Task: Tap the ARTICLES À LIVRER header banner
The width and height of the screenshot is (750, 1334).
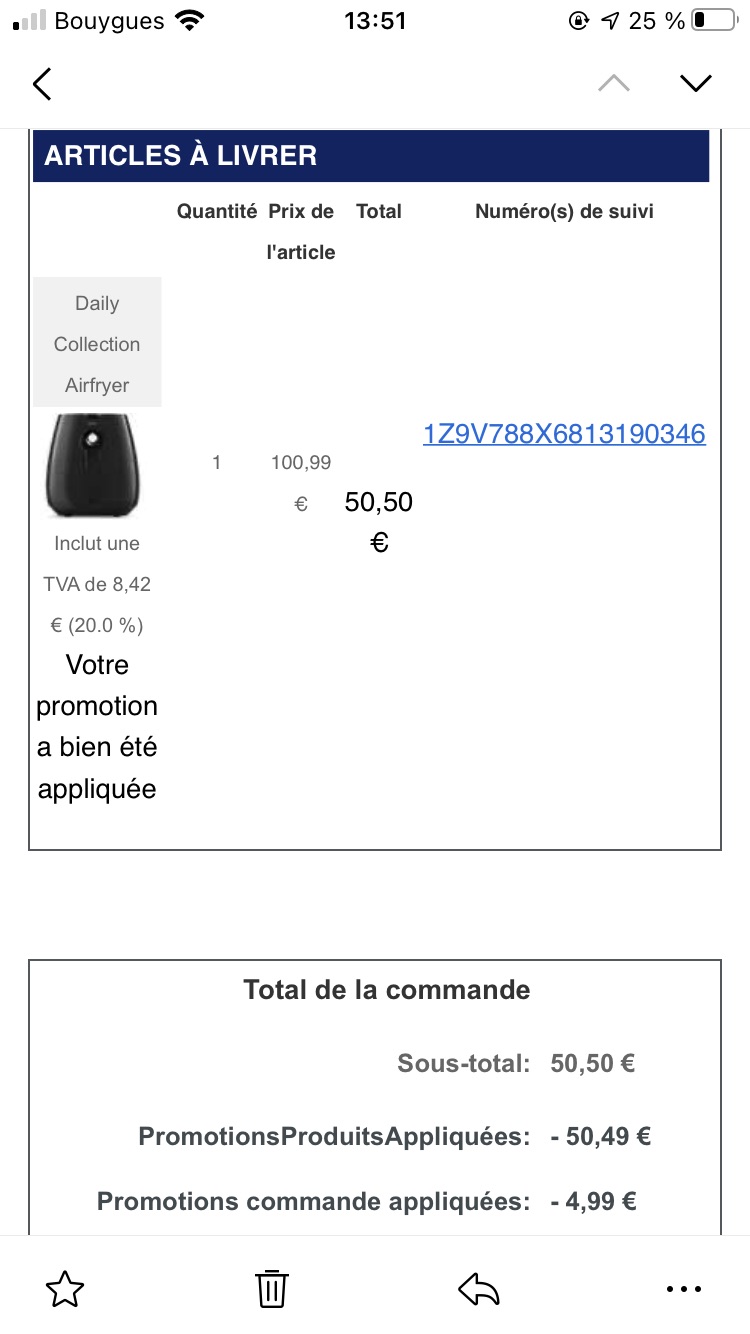Action: 371,156
